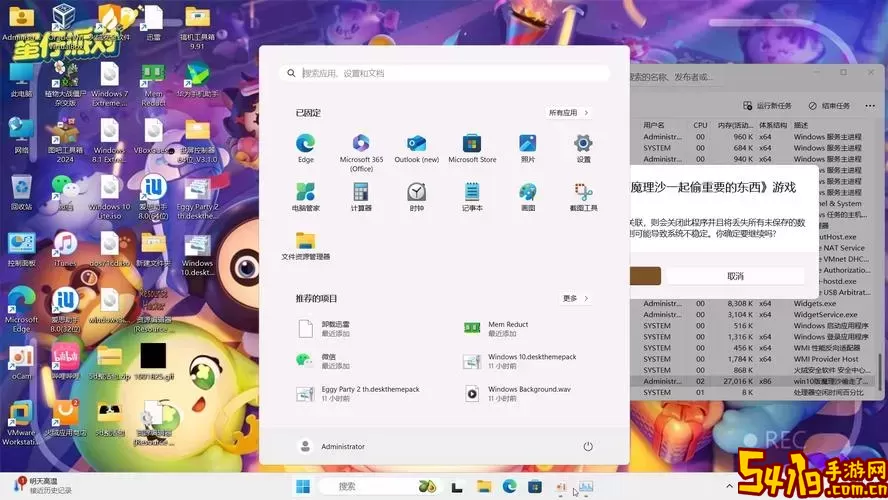The width and height of the screenshot is (888, 500).
Task: Click the taskbar 搜索 search box
Action: click(x=379, y=486)
